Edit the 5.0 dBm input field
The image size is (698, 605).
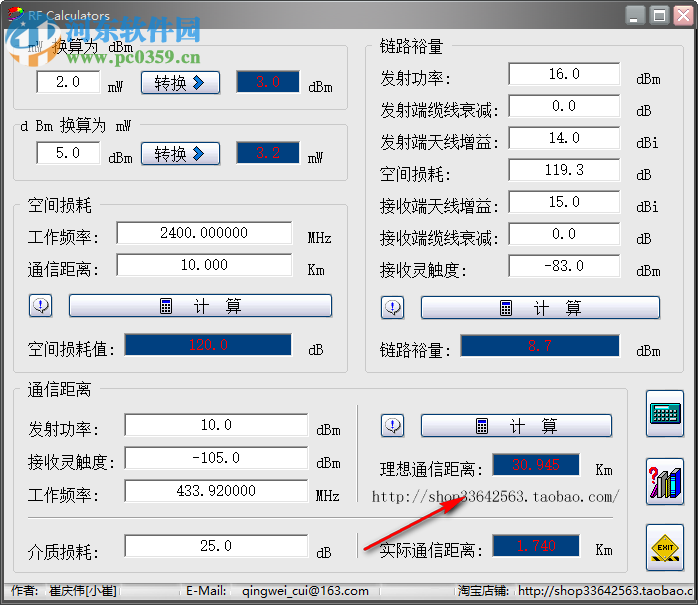[x=68, y=153]
